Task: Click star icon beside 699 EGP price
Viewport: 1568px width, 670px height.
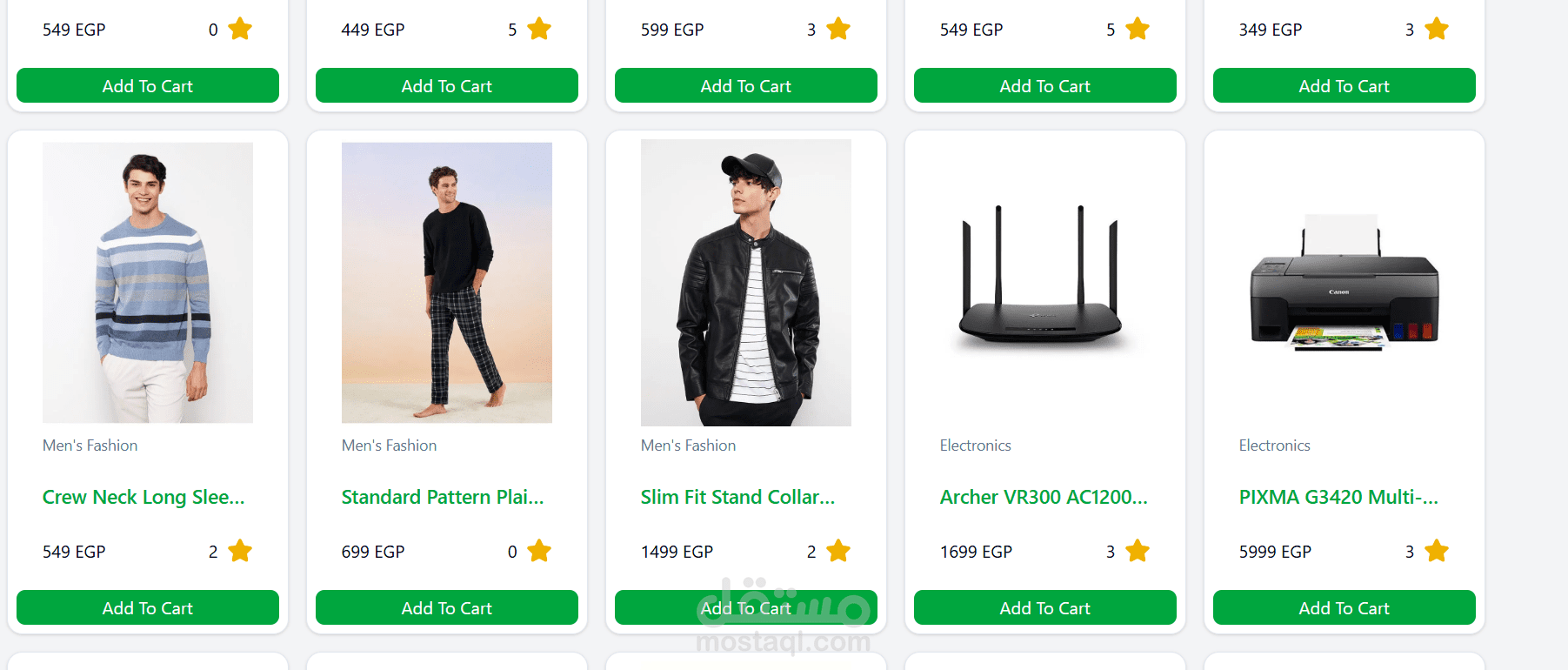Action: [x=539, y=551]
